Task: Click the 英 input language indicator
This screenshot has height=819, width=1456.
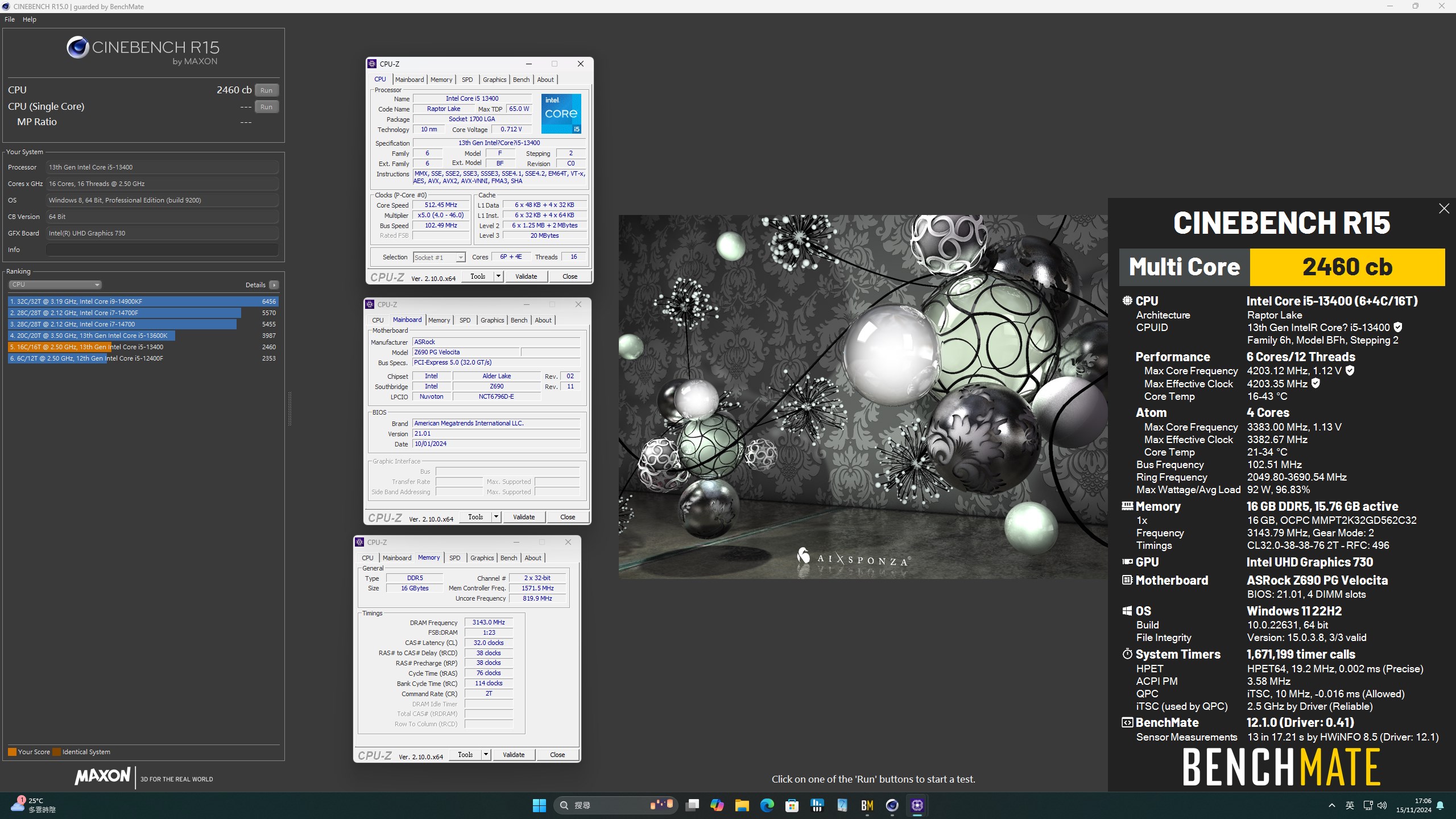Action: (1350, 805)
